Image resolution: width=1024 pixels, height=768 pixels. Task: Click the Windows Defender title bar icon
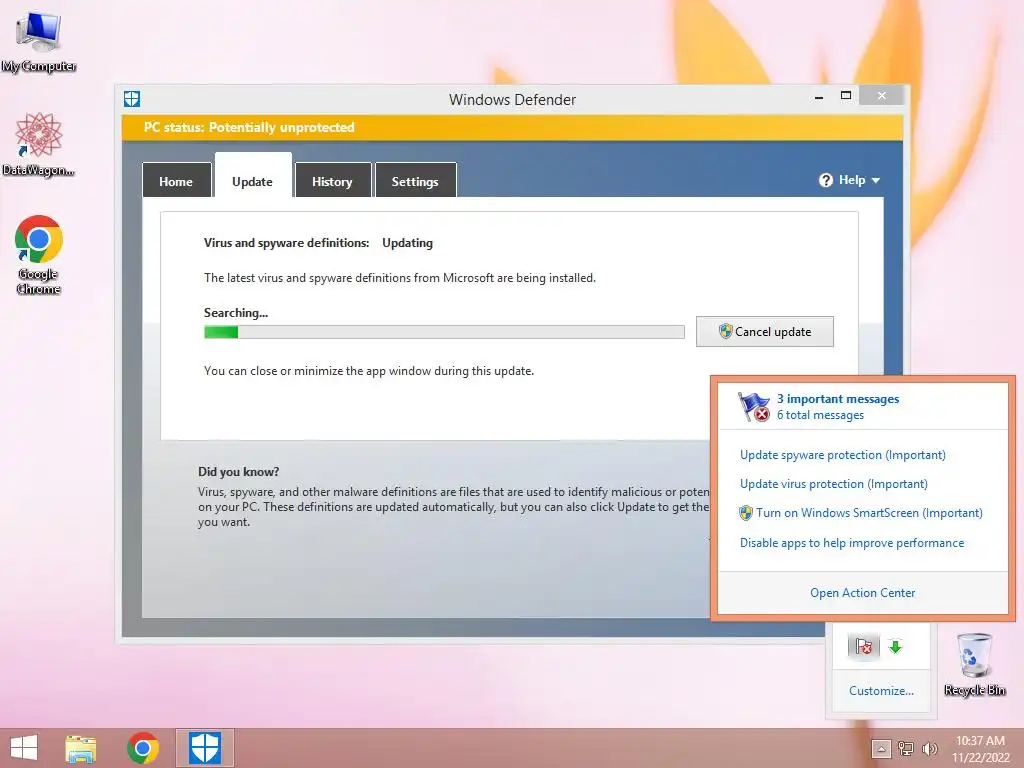click(132, 99)
